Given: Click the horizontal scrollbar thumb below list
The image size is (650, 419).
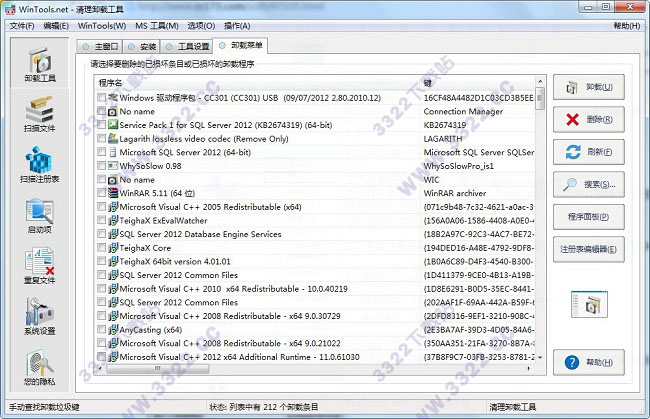Looking at the screenshot, I should (x=158, y=368).
